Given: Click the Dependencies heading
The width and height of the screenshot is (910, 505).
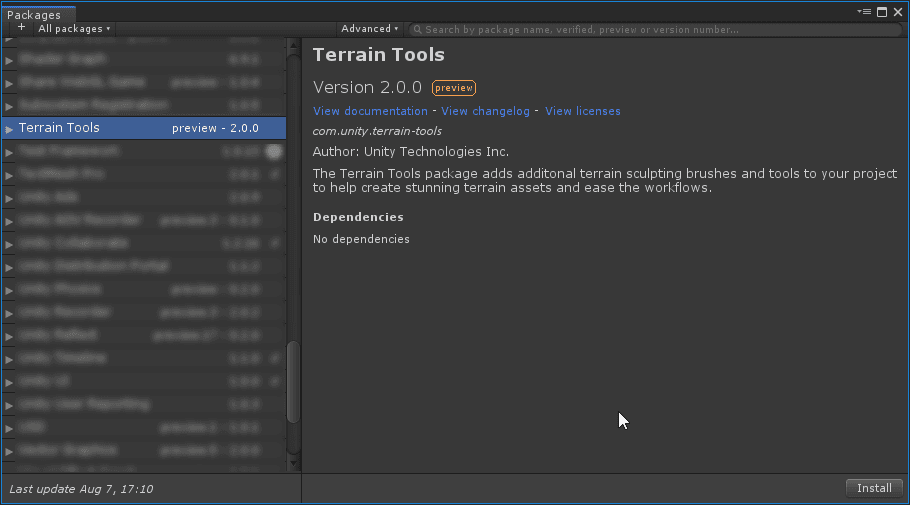Looking at the screenshot, I should coord(358,217).
